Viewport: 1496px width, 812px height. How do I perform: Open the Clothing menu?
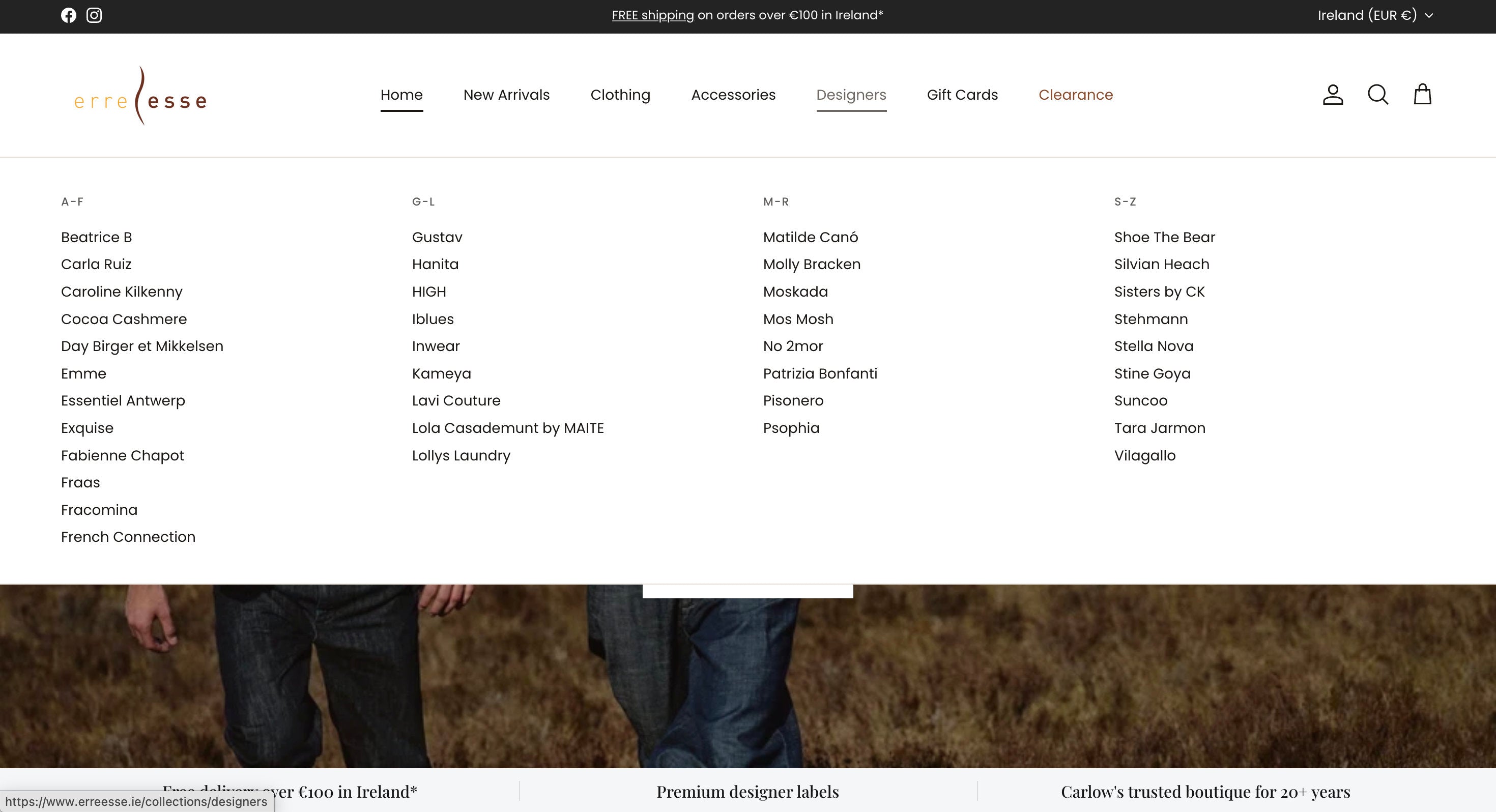point(620,95)
